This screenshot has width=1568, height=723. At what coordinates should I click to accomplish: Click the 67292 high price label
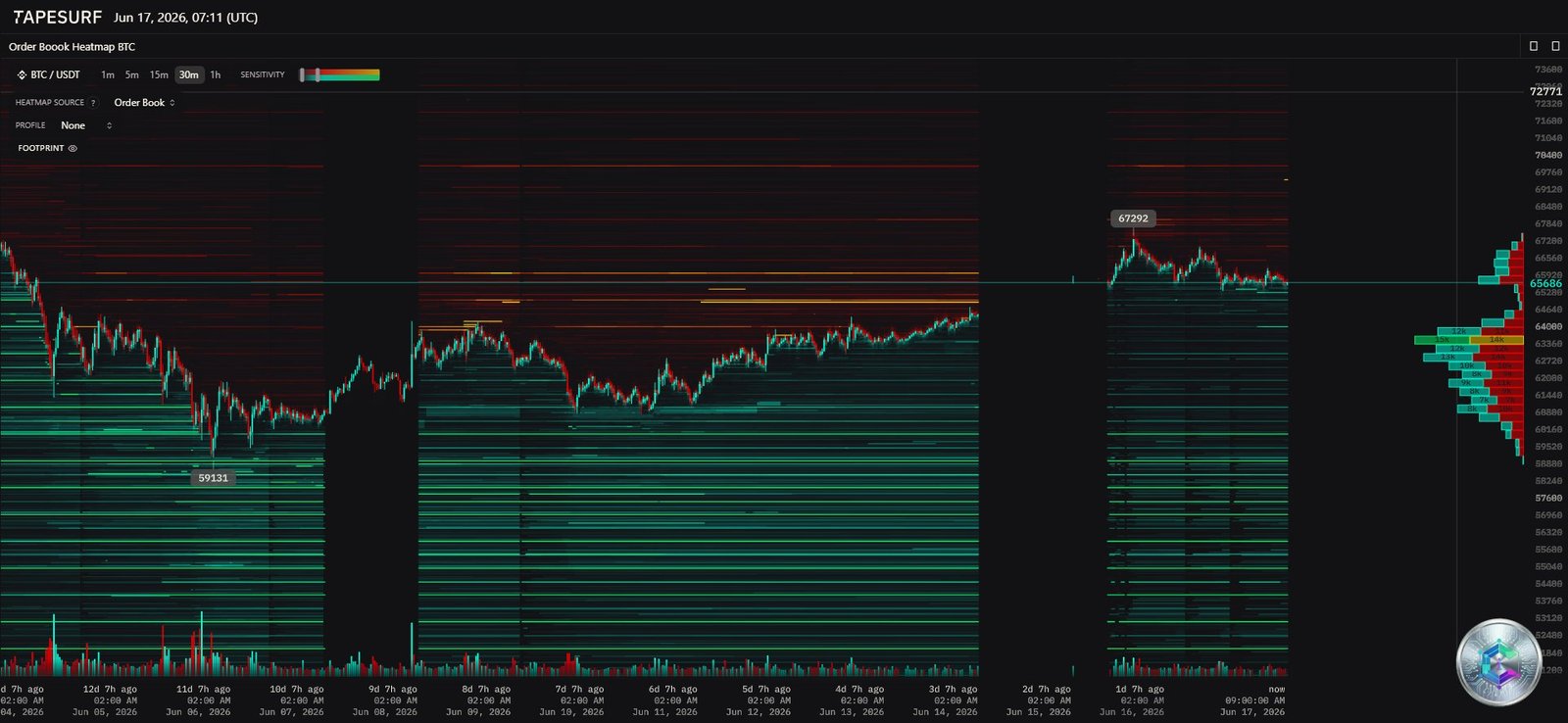[x=1133, y=218]
